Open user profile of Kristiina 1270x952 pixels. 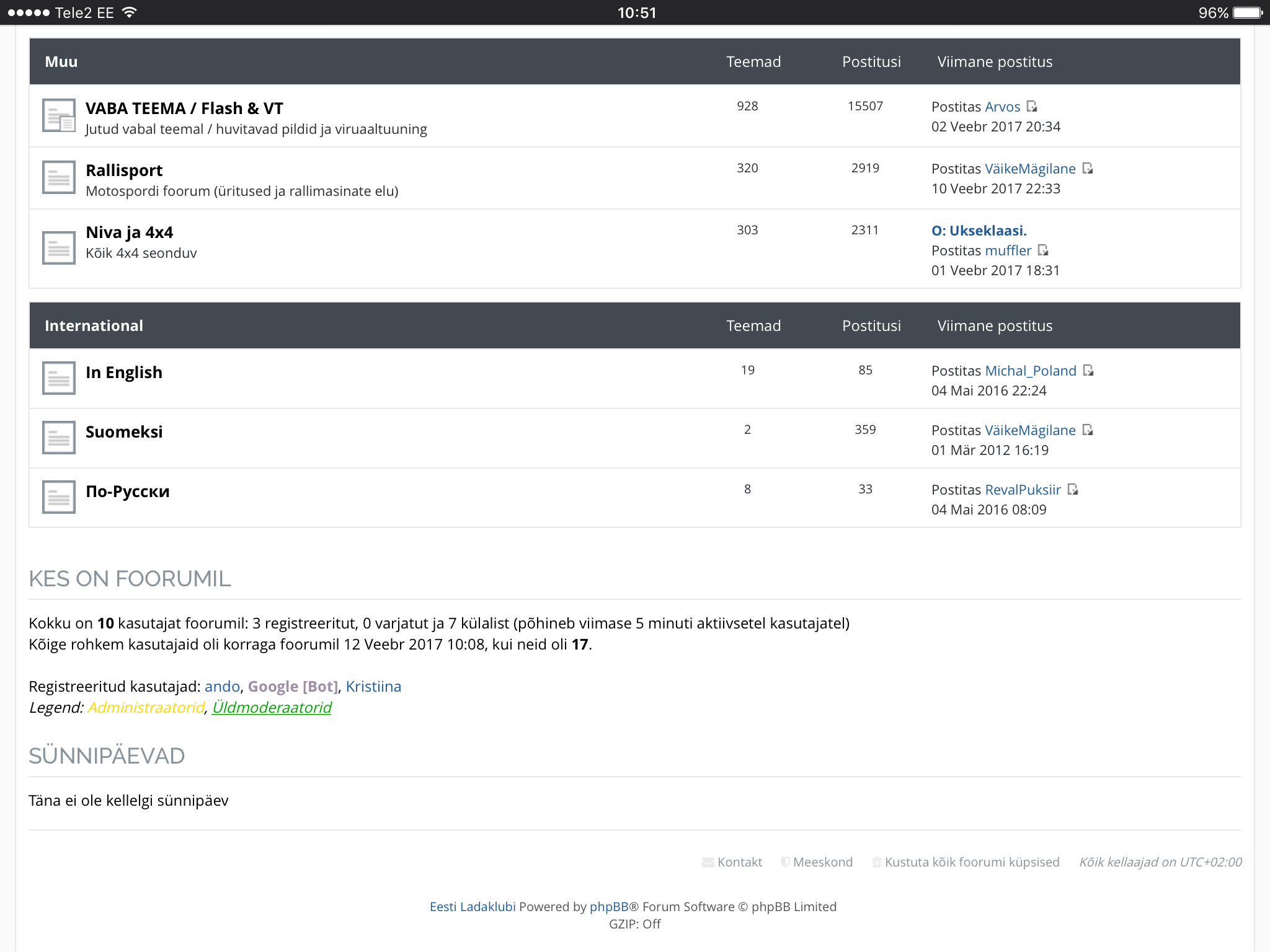coord(373,687)
